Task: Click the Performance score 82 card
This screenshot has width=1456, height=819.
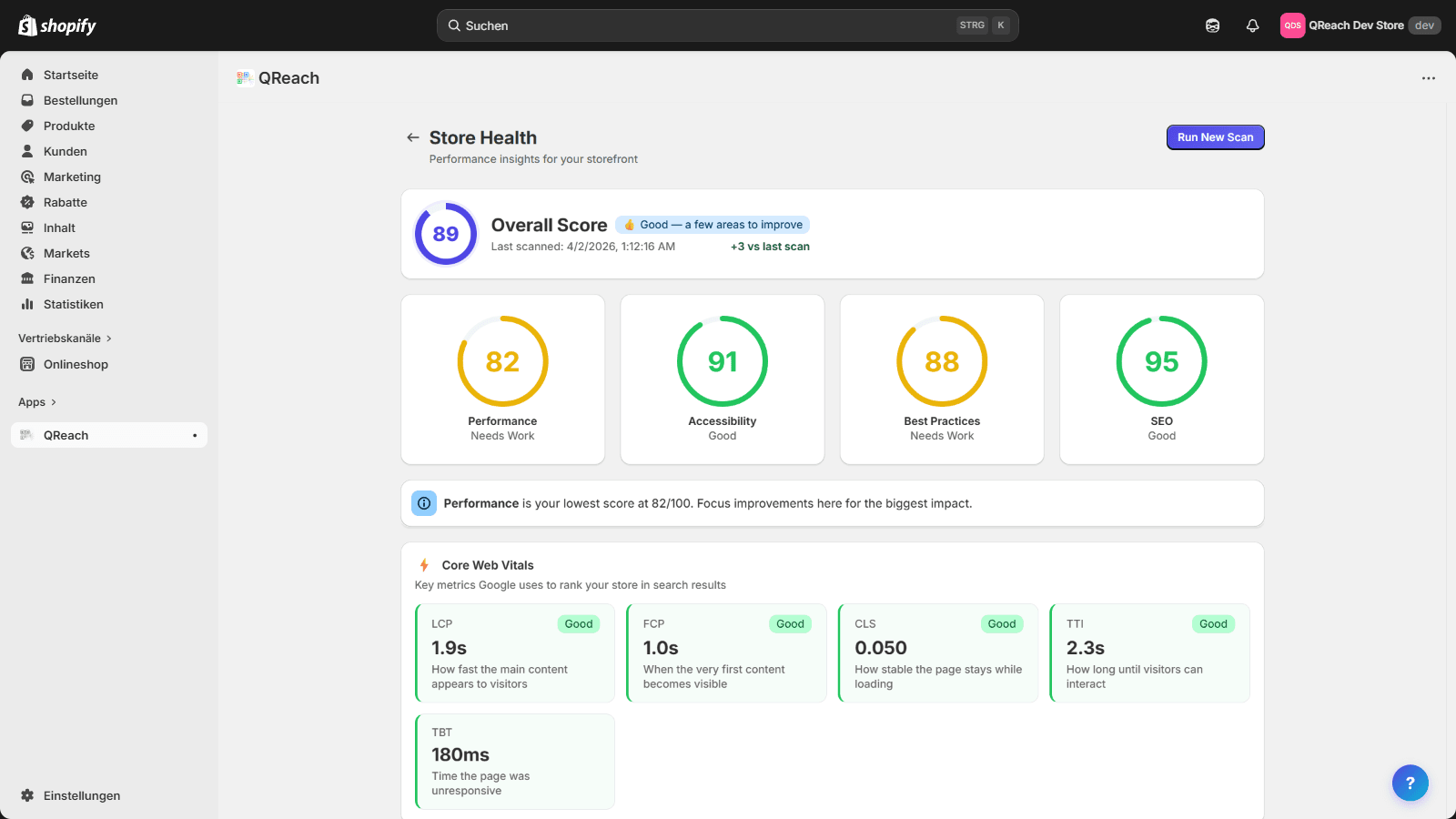Action: point(502,379)
